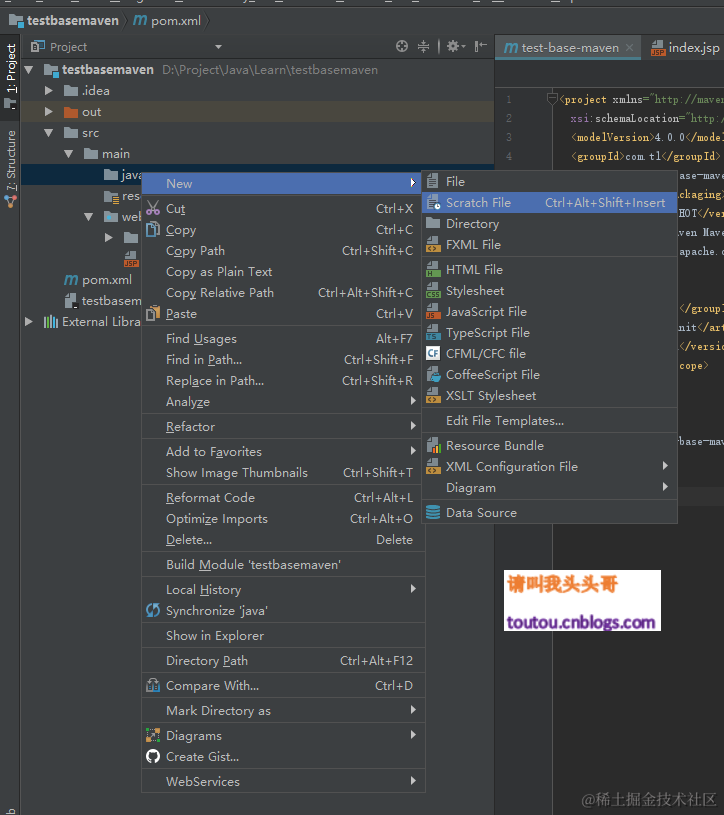The width and height of the screenshot is (724, 815).
Task: Click the Cut scissors icon
Action: point(153,208)
